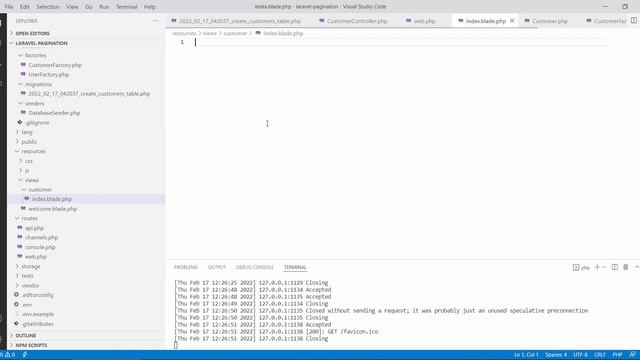The width and height of the screenshot is (640, 360).
Task: Open DatabaseSeeder.php file
Action: coord(54,113)
